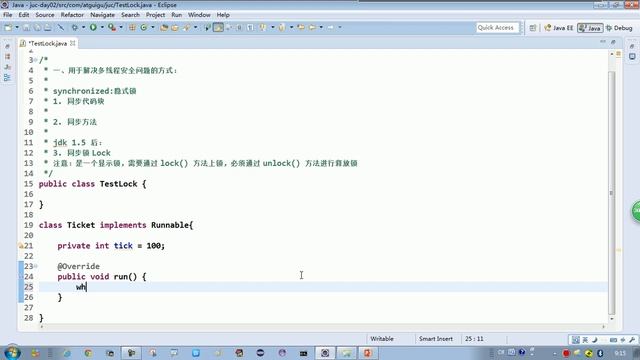Click the Smart Insert status entry
Viewport: 640px width, 360px height.
(x=436, y=339)
